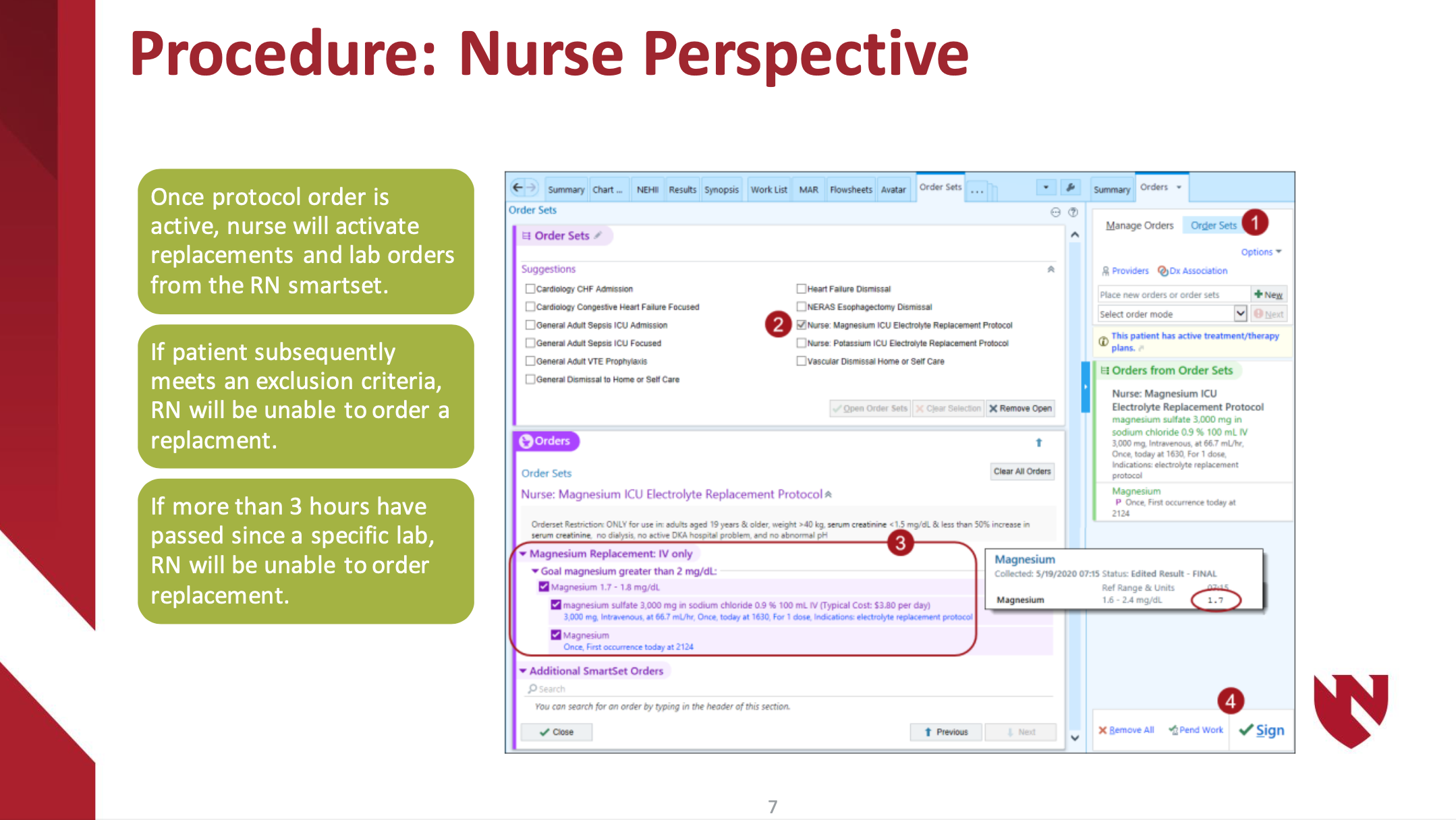Open the Select order mode dropdown
This screenshot has height=820, width=1456.
(1239, 314)
